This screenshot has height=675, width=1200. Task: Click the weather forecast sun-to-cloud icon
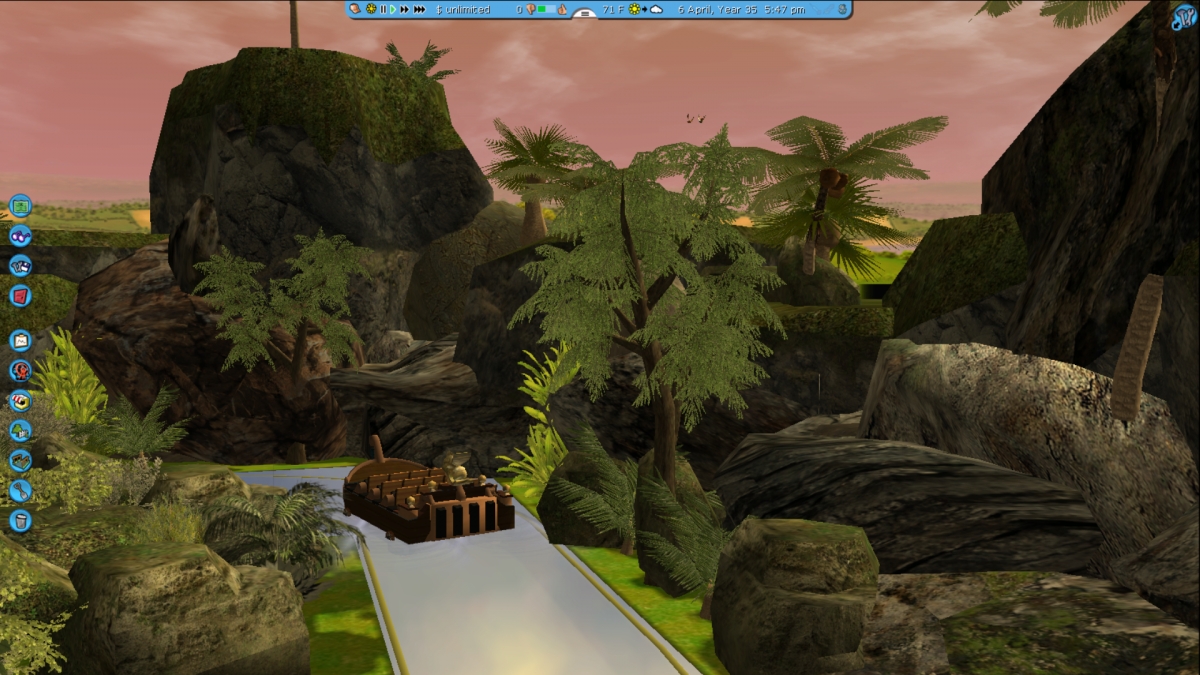(x=647, y=9)
